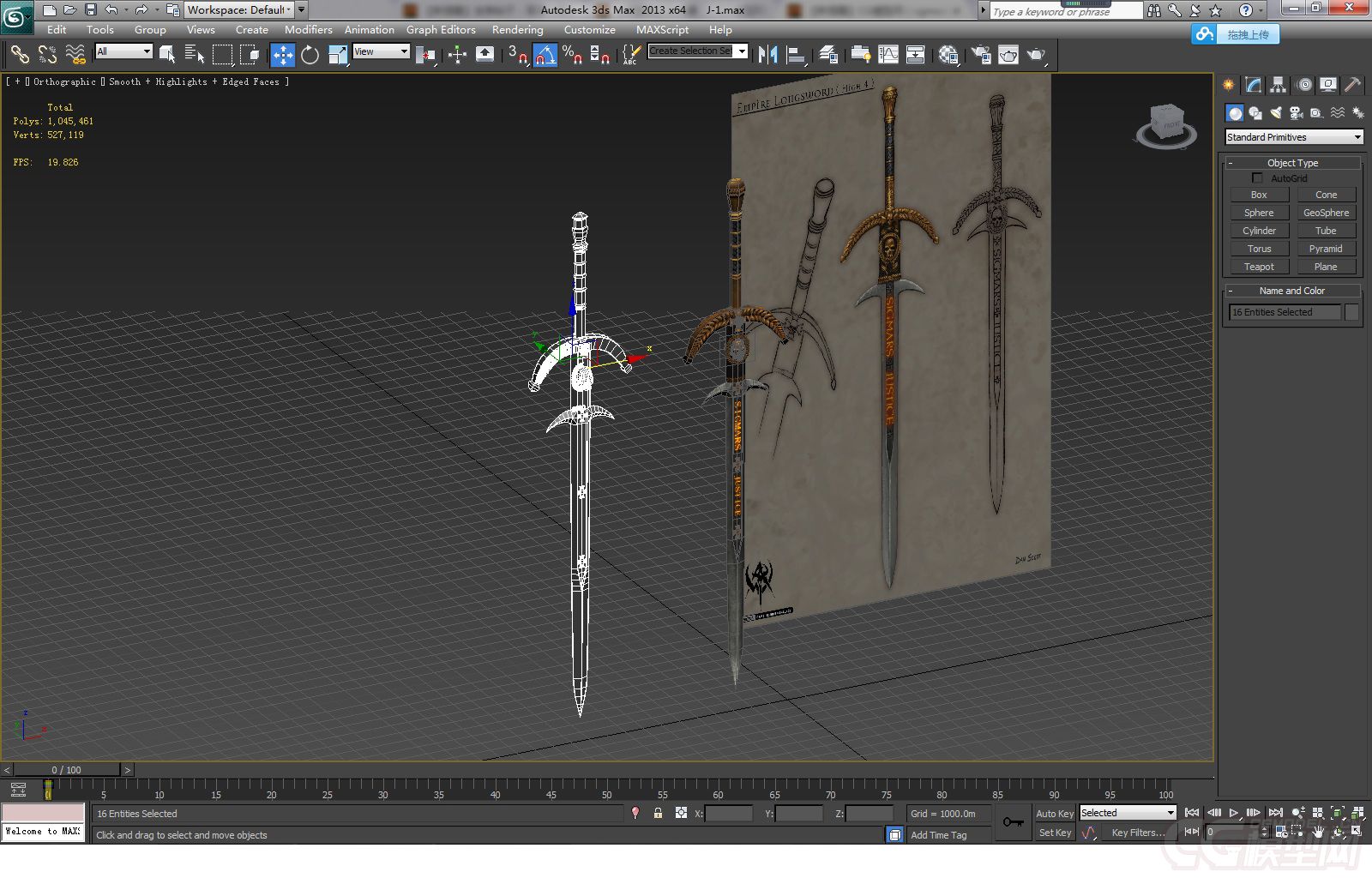Switch to the Utilities hammer tab
This screenshot has width=1372, height=878.
(1352, 84)
